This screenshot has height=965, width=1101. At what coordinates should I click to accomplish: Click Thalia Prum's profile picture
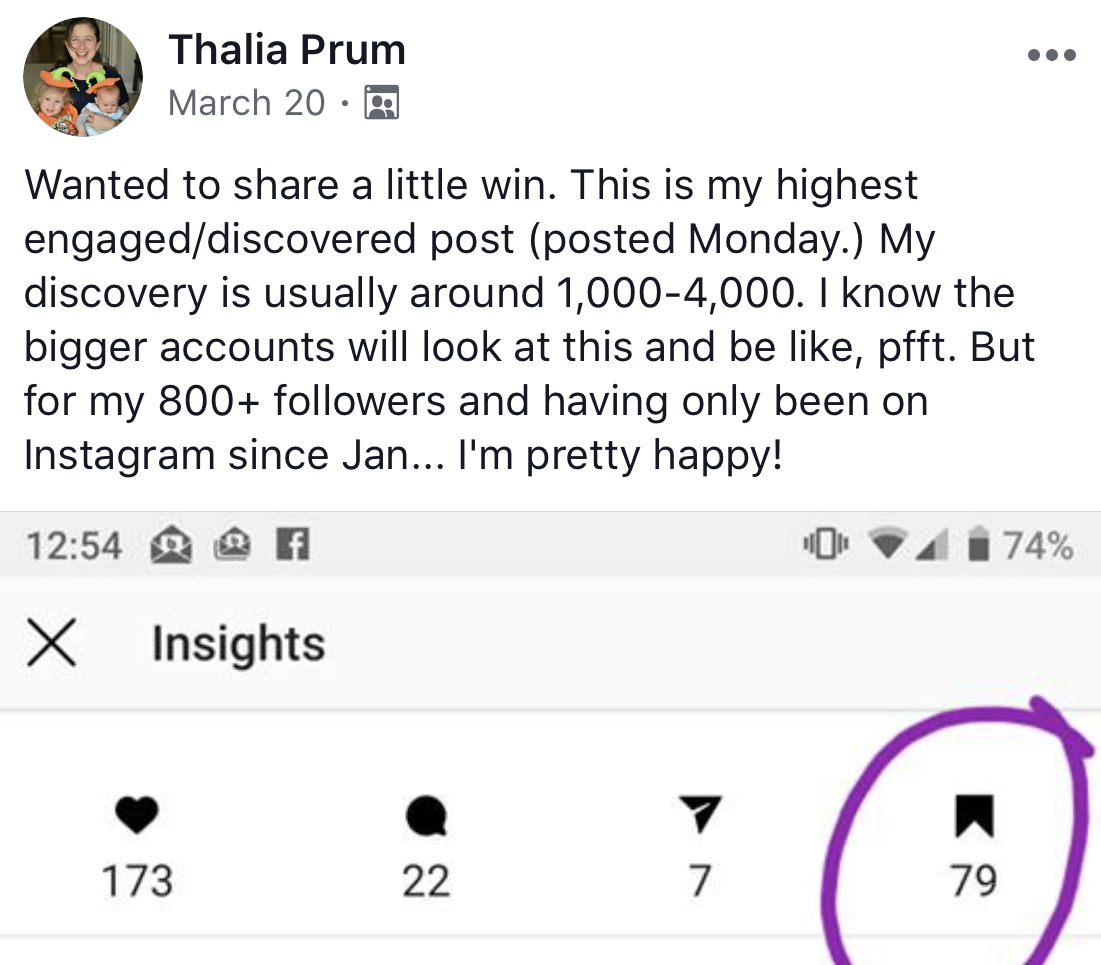pos(83,77)
